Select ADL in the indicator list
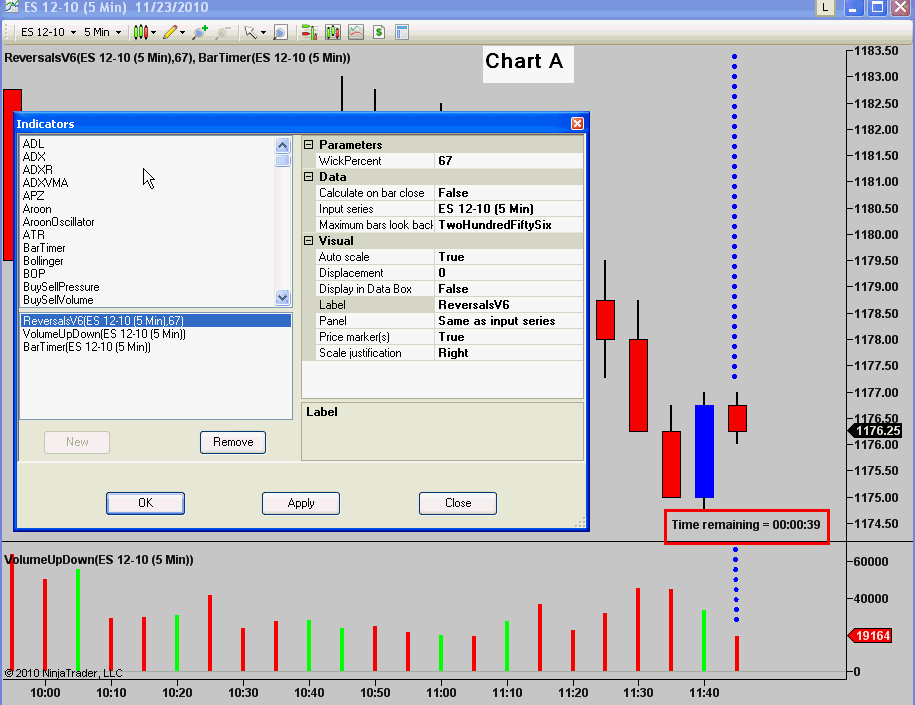Screen dimensions: 915x705 pyautogui.click(x=33, y=144)
